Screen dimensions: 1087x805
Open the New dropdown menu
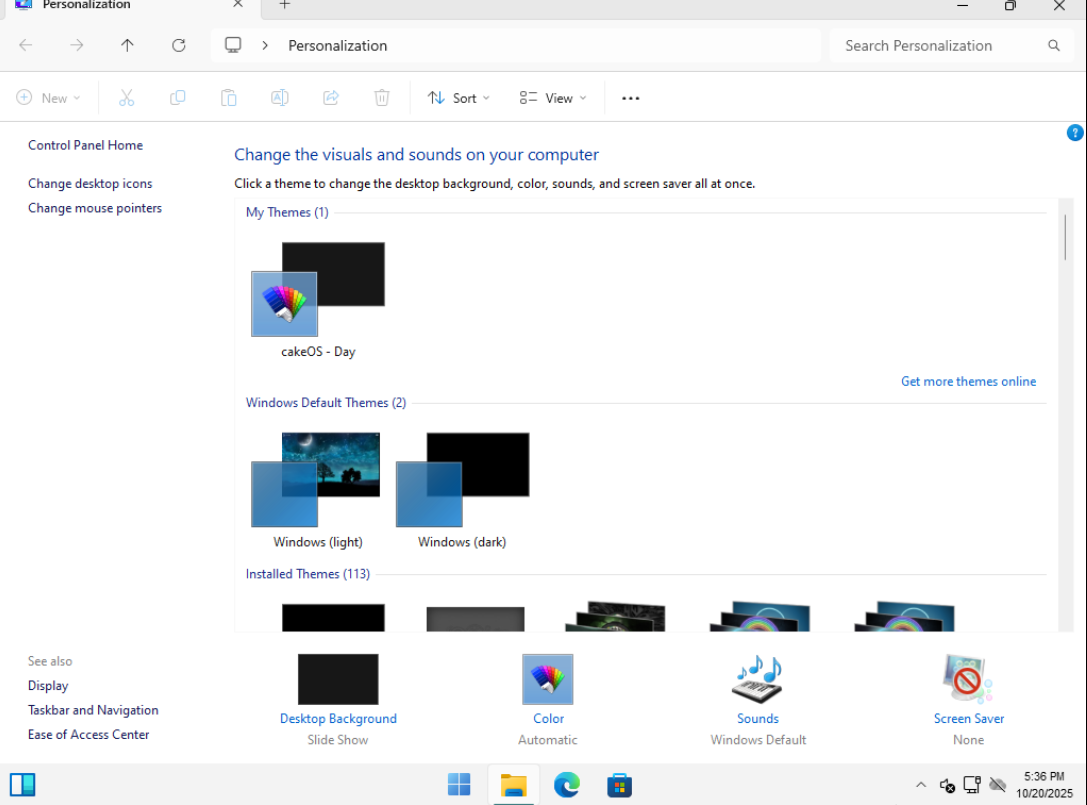(x=49, y=98)
